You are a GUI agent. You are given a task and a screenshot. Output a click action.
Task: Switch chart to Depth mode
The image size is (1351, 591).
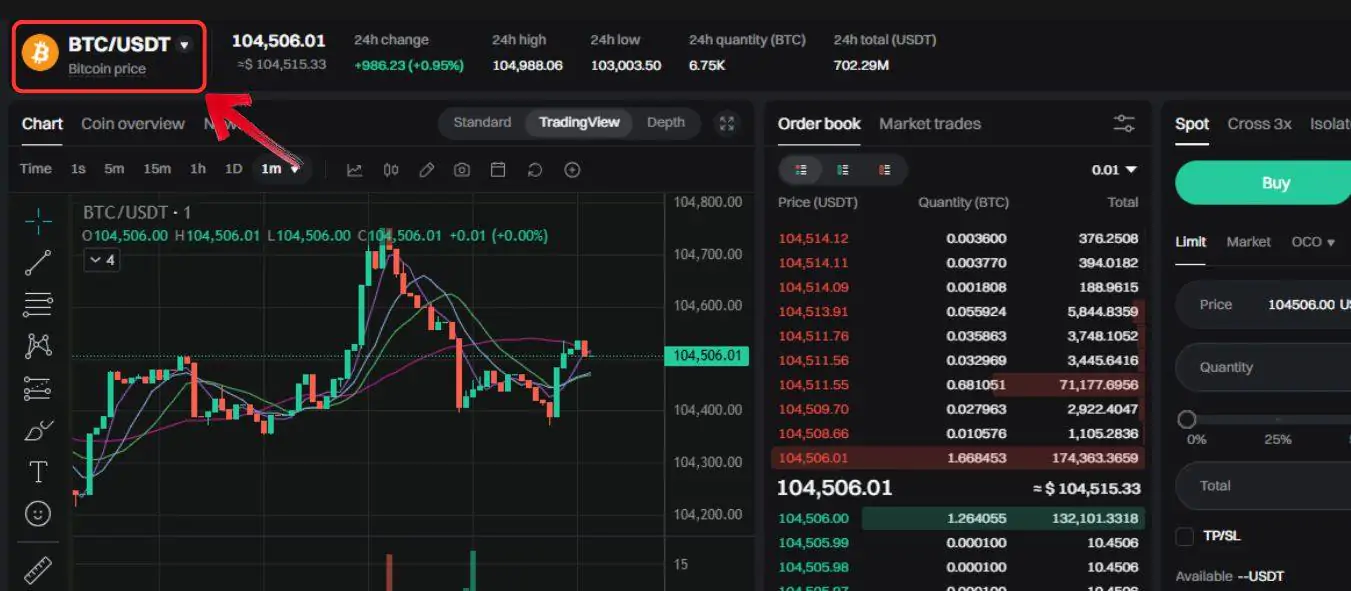666,122
